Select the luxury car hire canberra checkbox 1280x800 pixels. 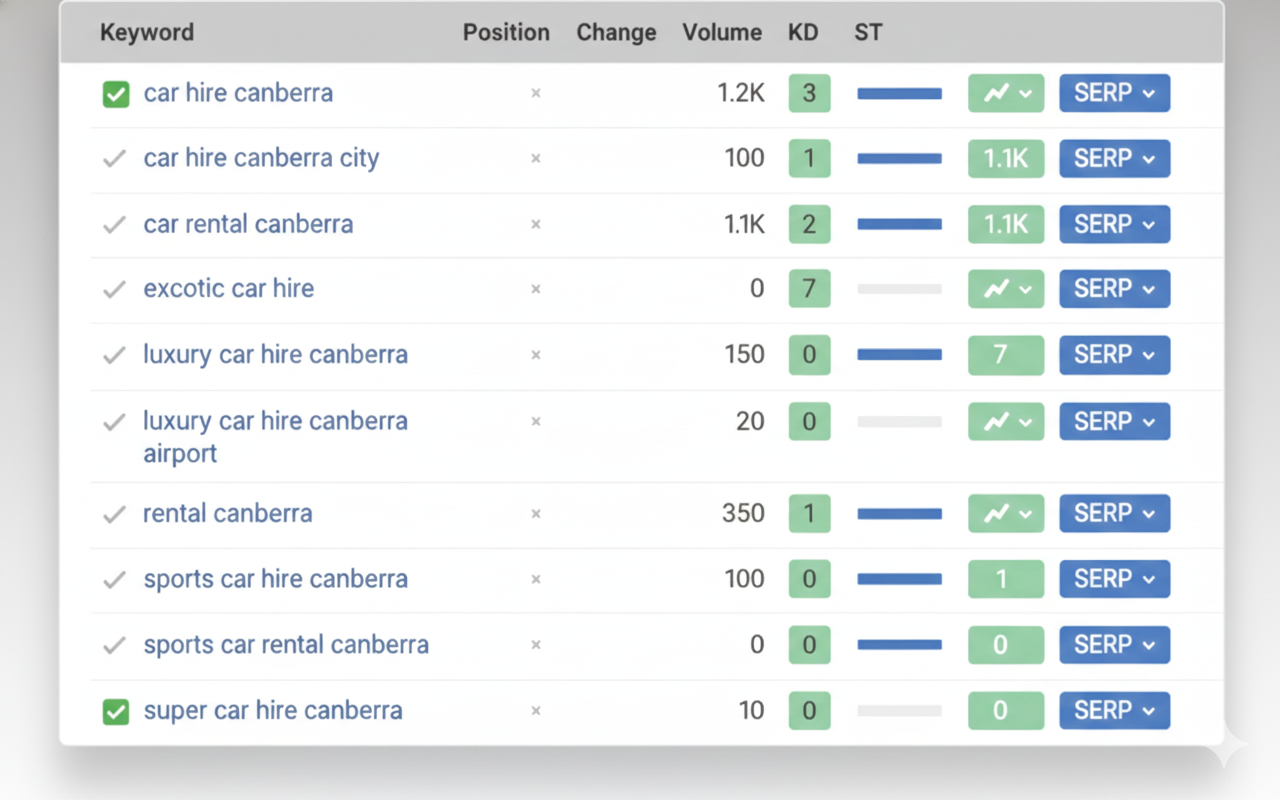click(x=113, y=354)
